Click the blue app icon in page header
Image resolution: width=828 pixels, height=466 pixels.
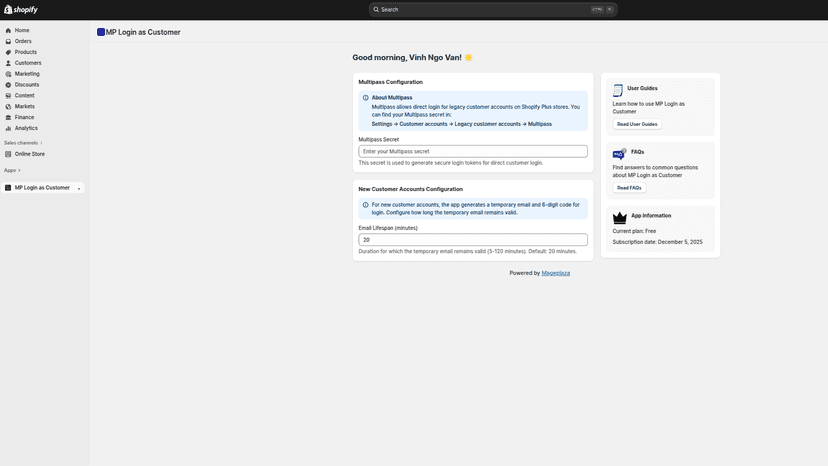click(101, 32)
